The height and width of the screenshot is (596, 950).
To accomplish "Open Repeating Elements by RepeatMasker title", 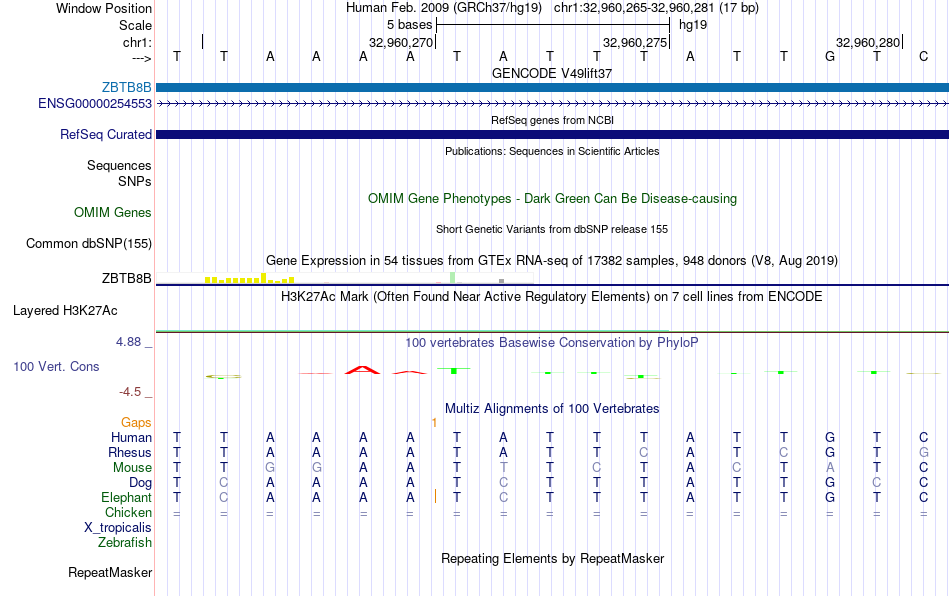I will 552,558.
